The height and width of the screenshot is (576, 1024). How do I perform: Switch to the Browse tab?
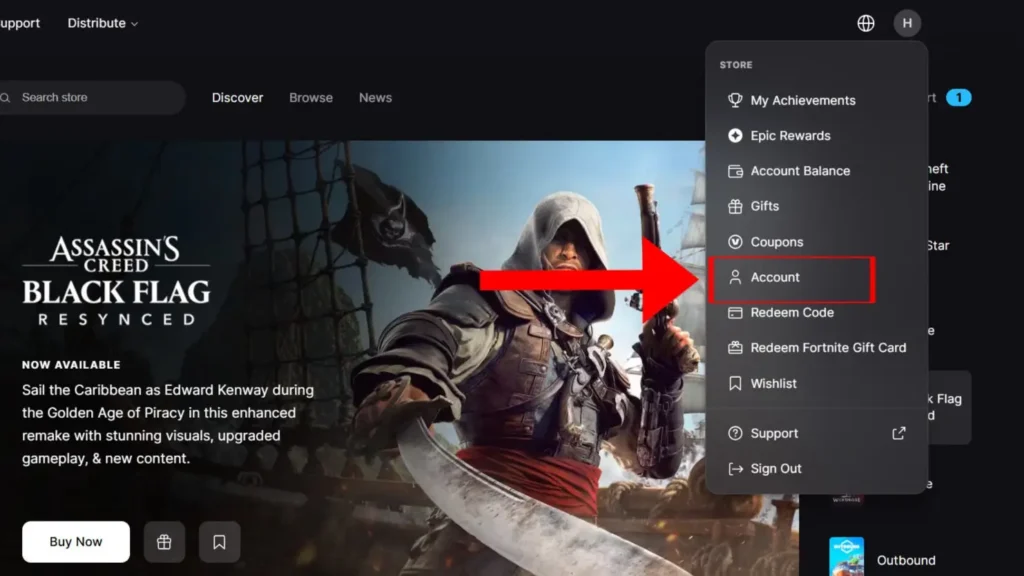pos(311,97)
